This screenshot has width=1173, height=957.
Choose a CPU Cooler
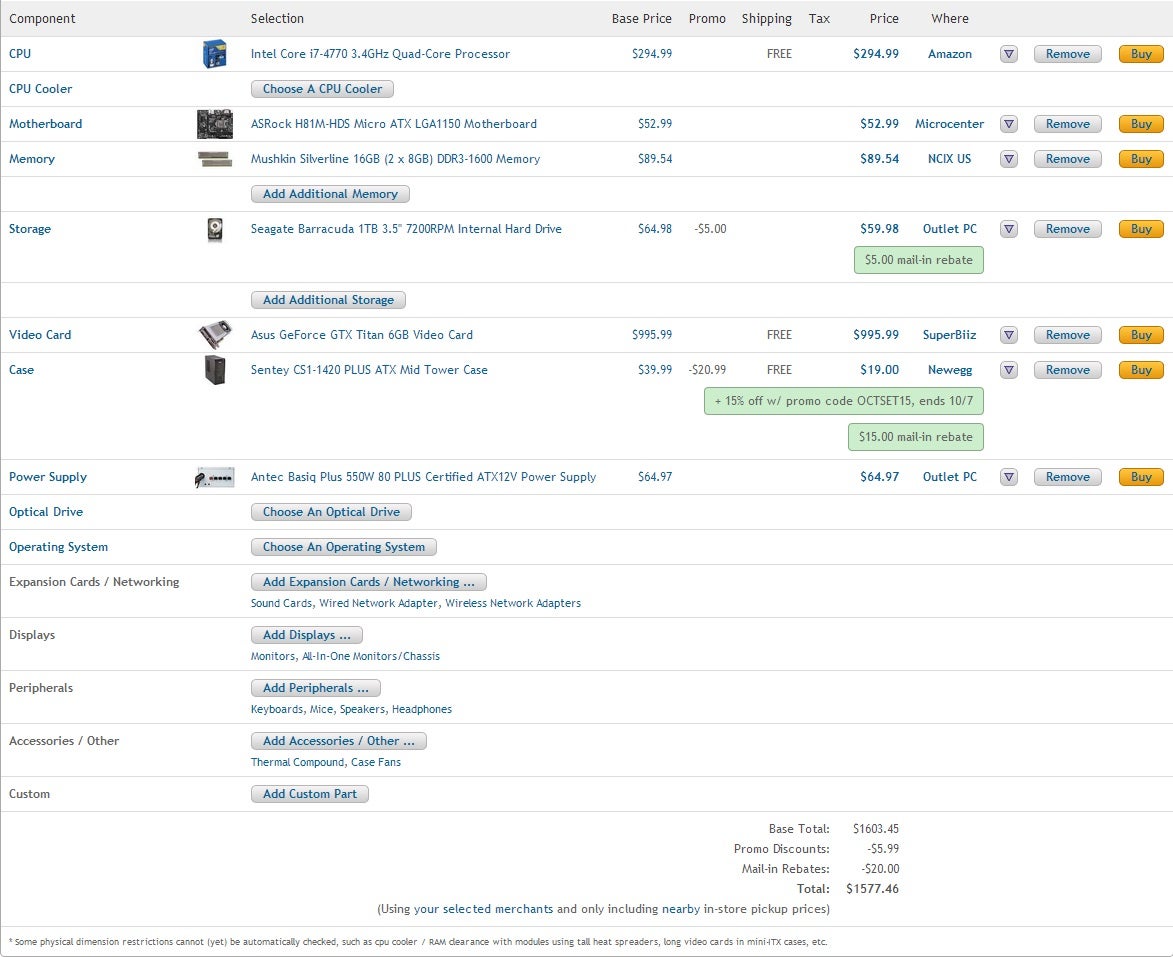point(322,89)
